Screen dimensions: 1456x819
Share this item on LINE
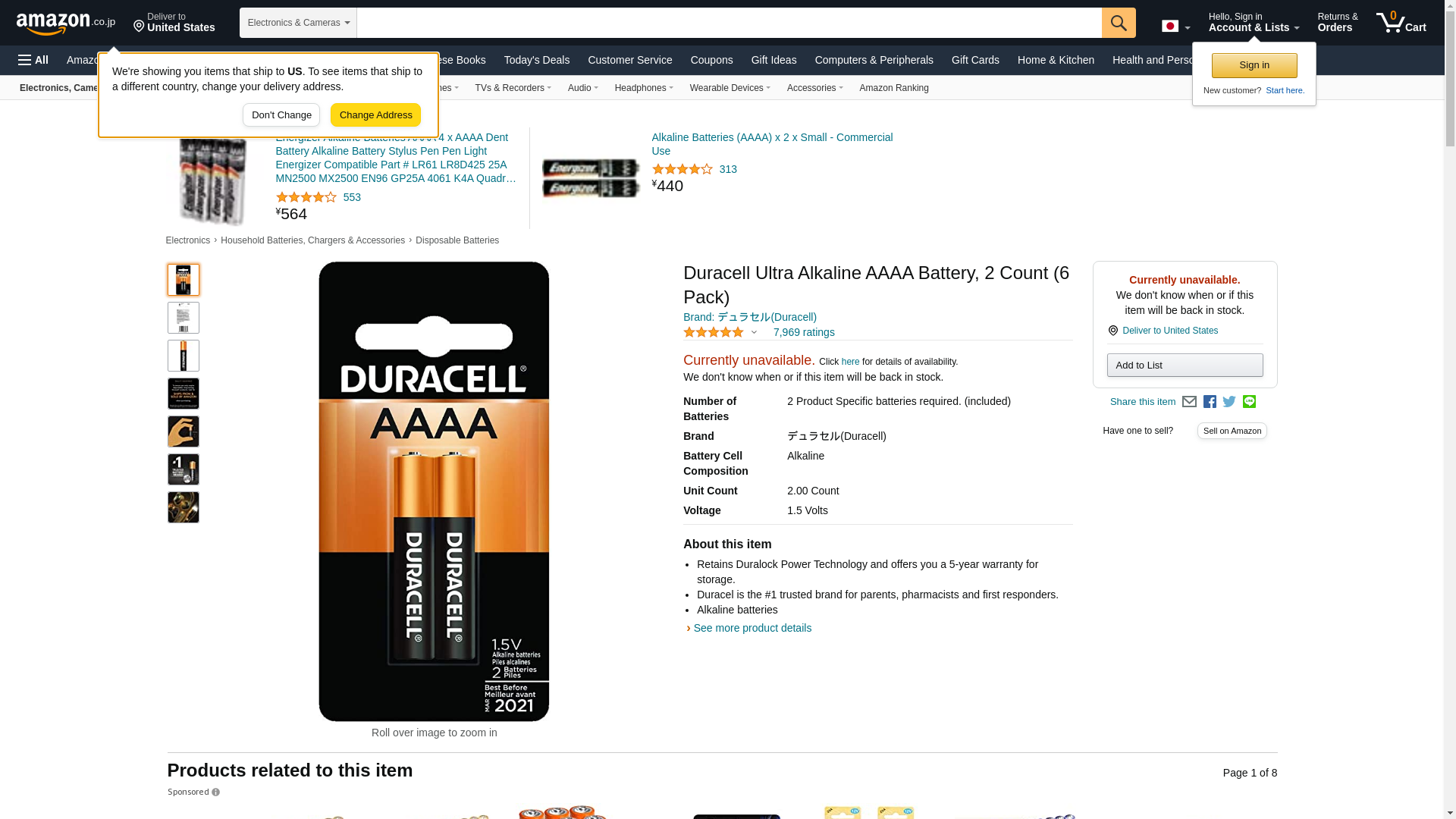pos(1249,402)
